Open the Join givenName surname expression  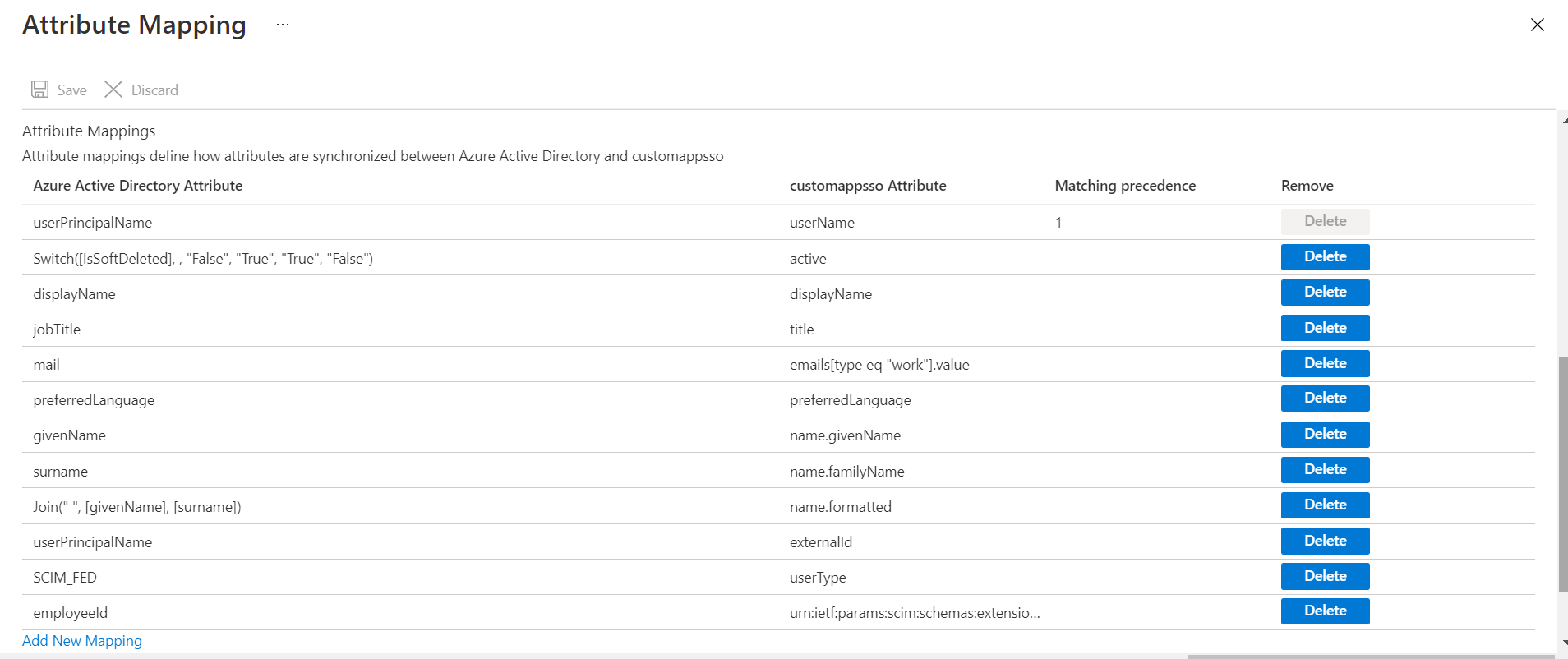(137, 507)
